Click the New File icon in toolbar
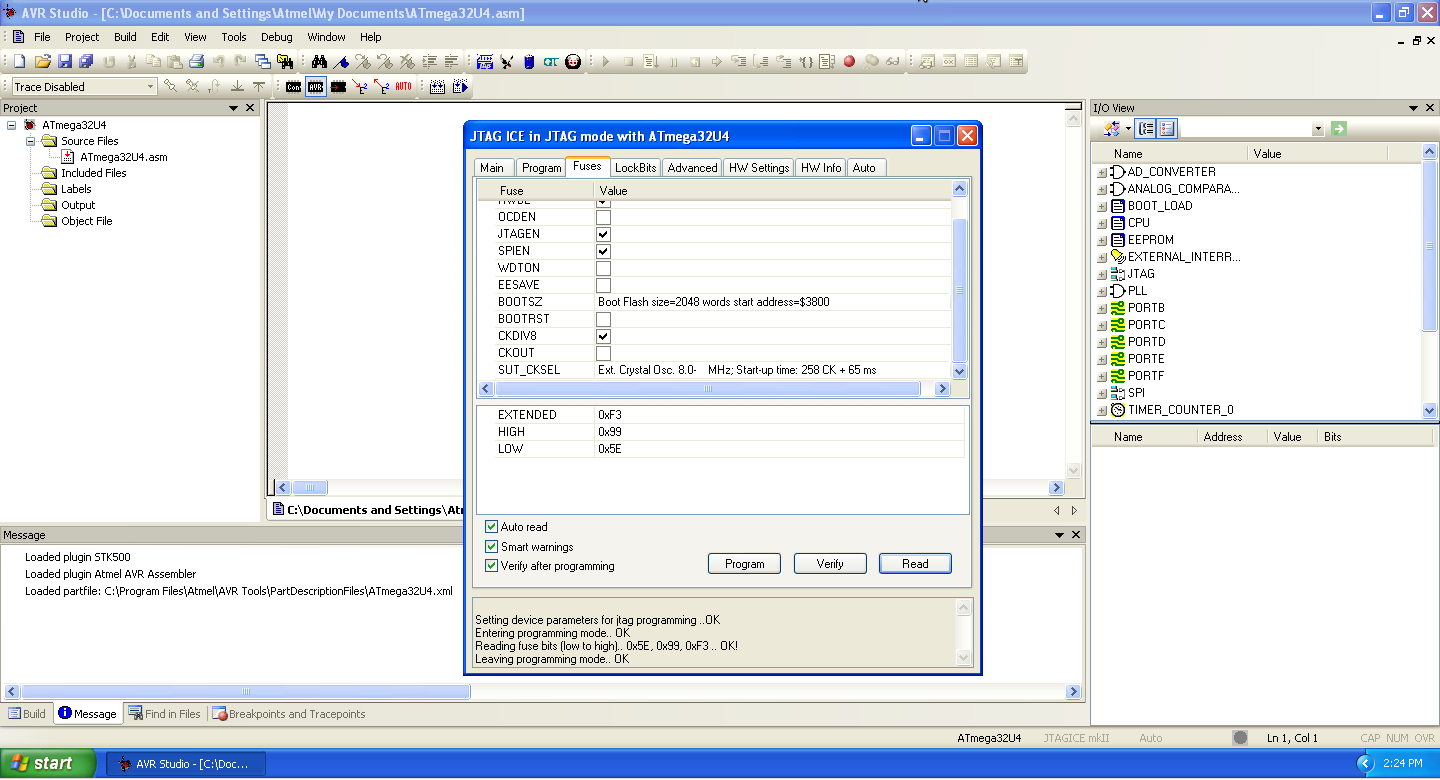Screen dimensions: 1440x780 (19, 62)
